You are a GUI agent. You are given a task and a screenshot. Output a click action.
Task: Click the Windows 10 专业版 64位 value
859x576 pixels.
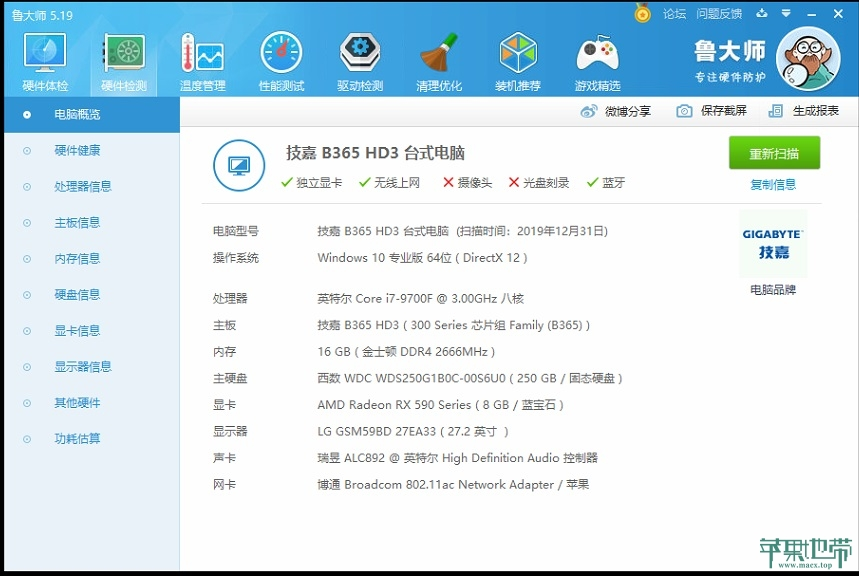(422, 258)
